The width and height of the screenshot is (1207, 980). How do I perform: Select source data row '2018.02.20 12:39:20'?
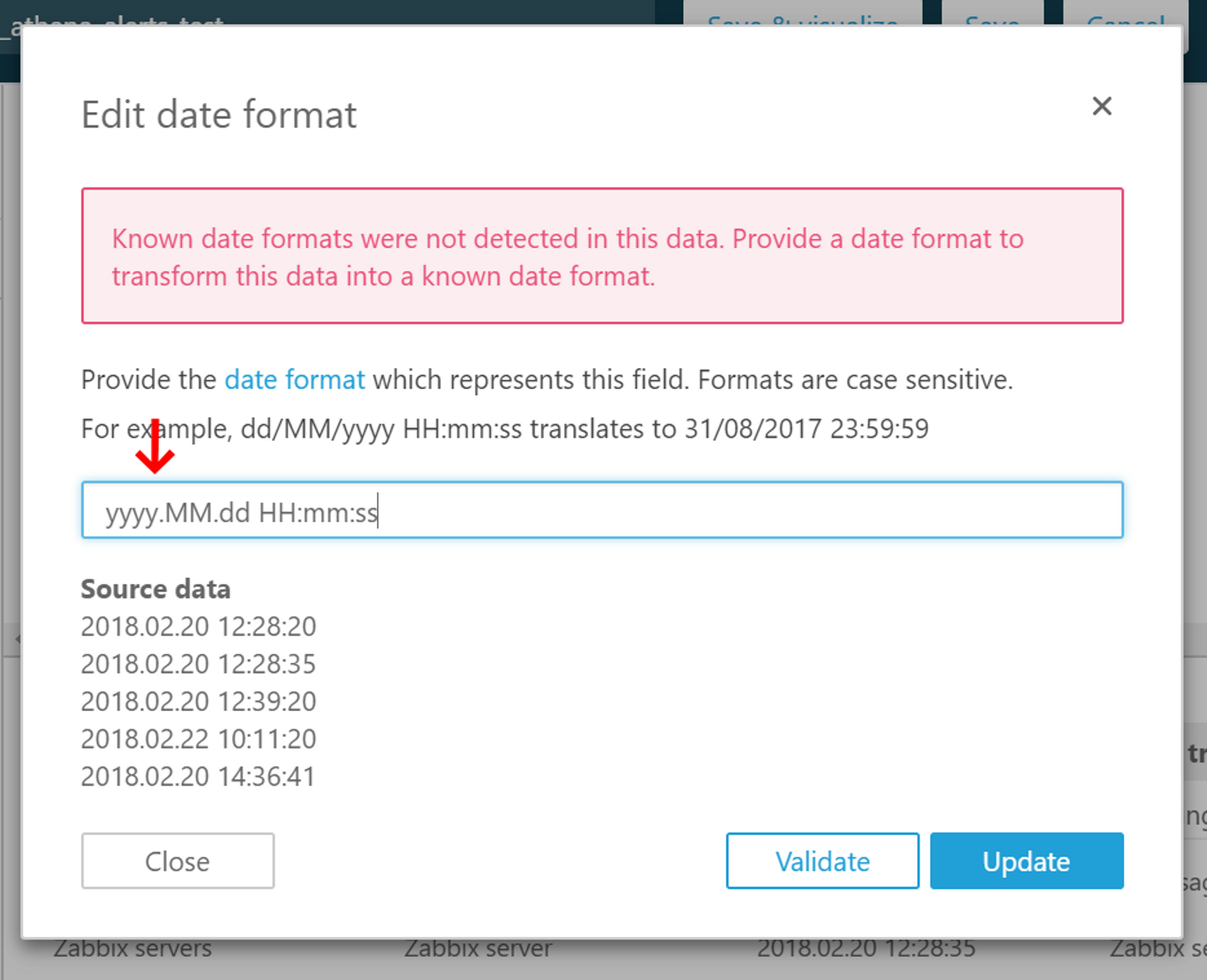199,702
